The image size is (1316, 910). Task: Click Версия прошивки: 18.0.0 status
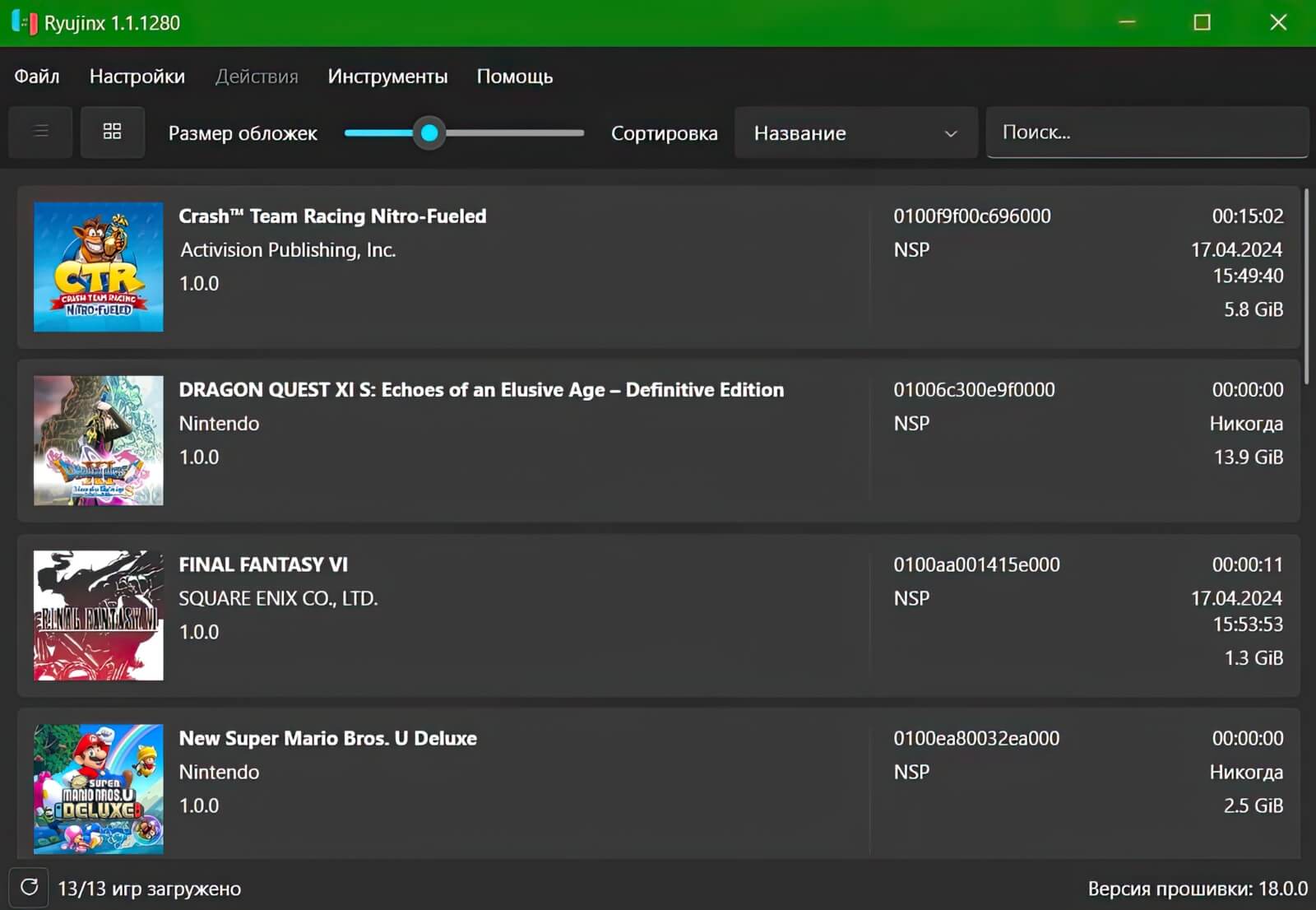(1198, 889)
